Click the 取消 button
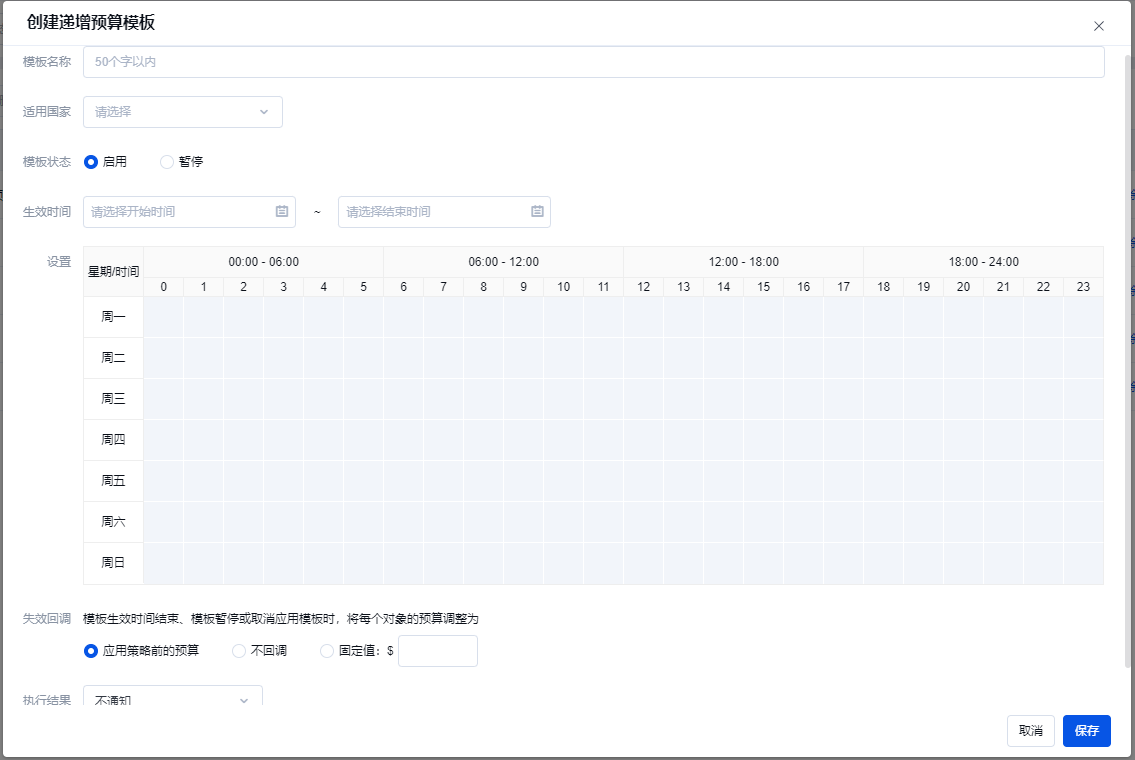The image size is (1135, 760). [x=1030, y=731]
